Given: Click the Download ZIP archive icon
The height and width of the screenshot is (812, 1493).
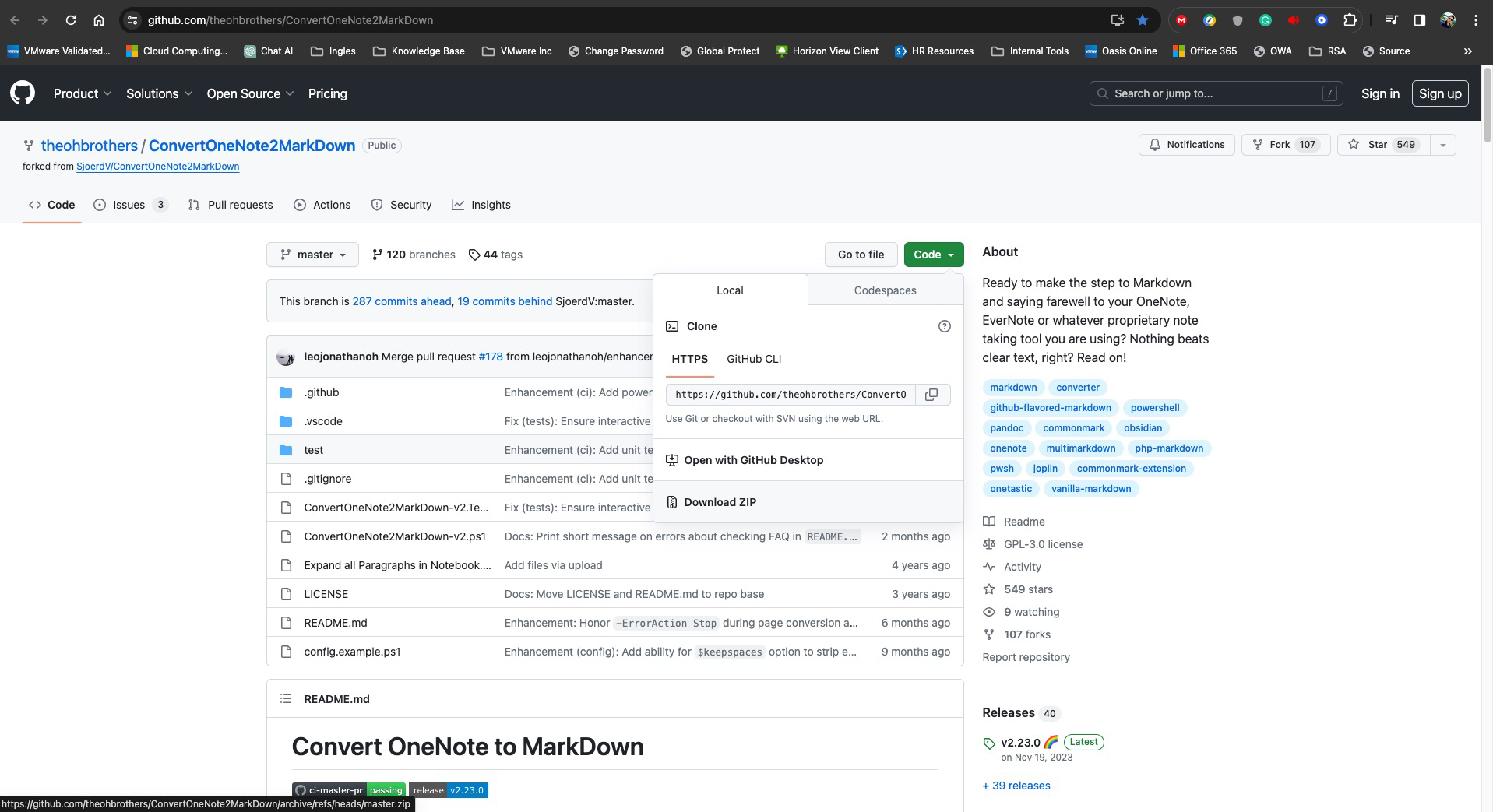Looking at the screenshot, I should [x=672, y=502].
